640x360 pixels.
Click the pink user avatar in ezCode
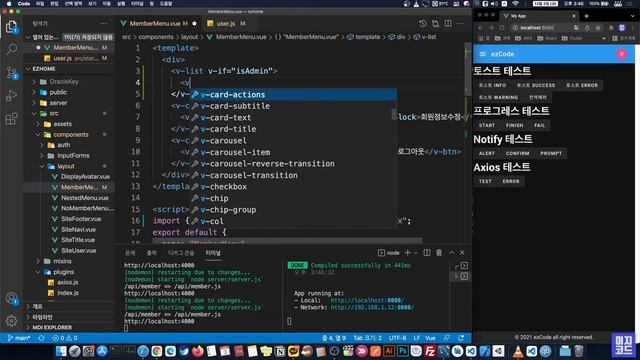click(x=622, y=54)
